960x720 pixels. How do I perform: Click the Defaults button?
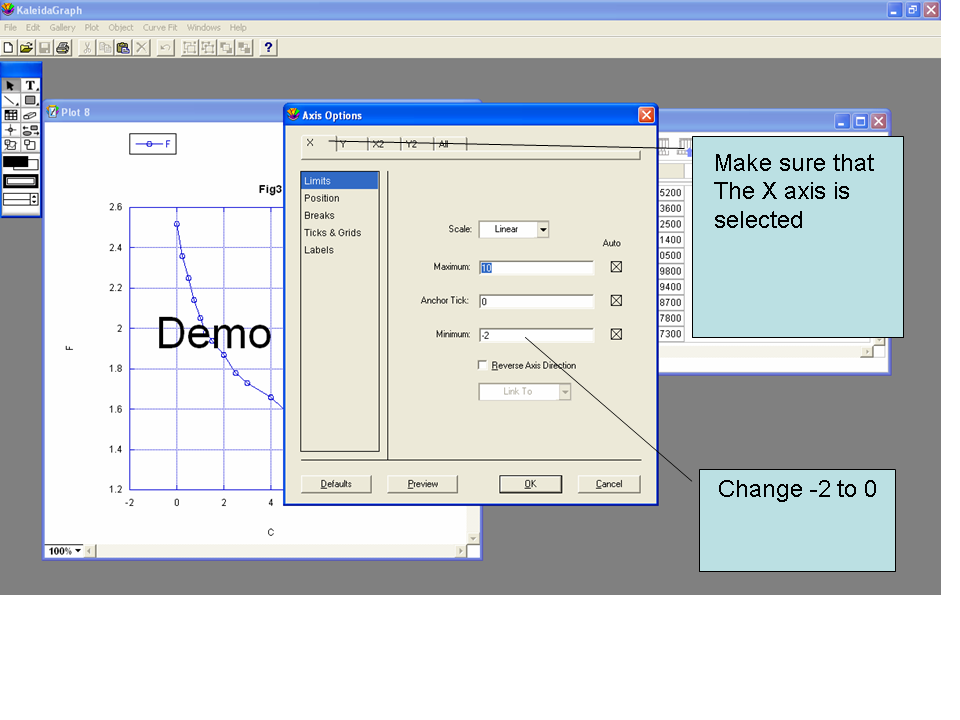[x=336, y=484]
